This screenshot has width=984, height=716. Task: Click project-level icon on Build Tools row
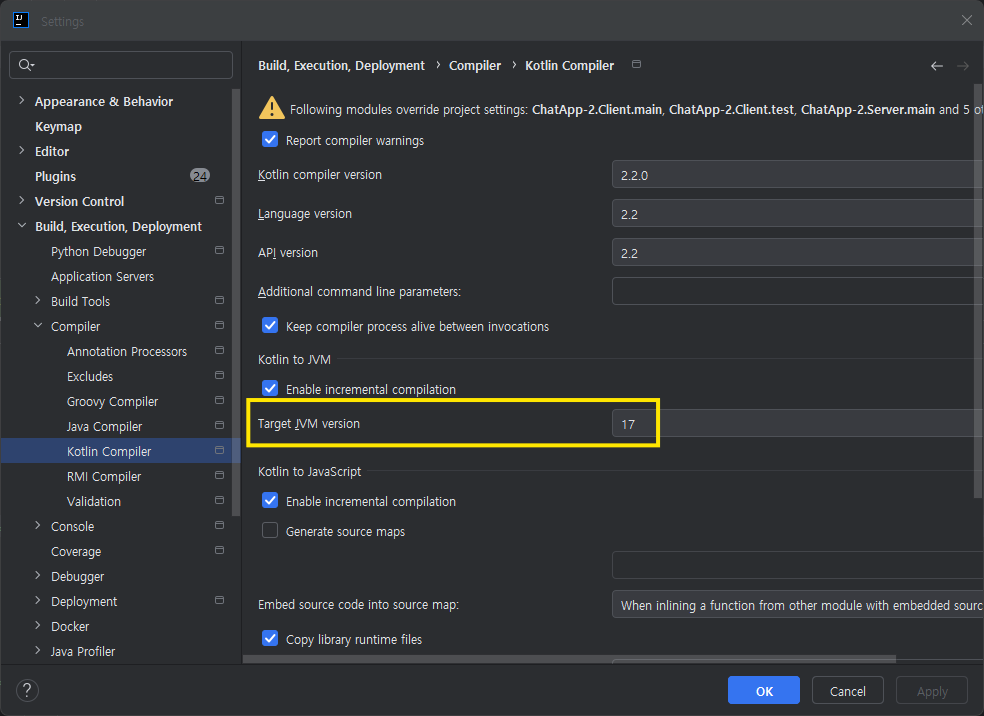(219, 300)
